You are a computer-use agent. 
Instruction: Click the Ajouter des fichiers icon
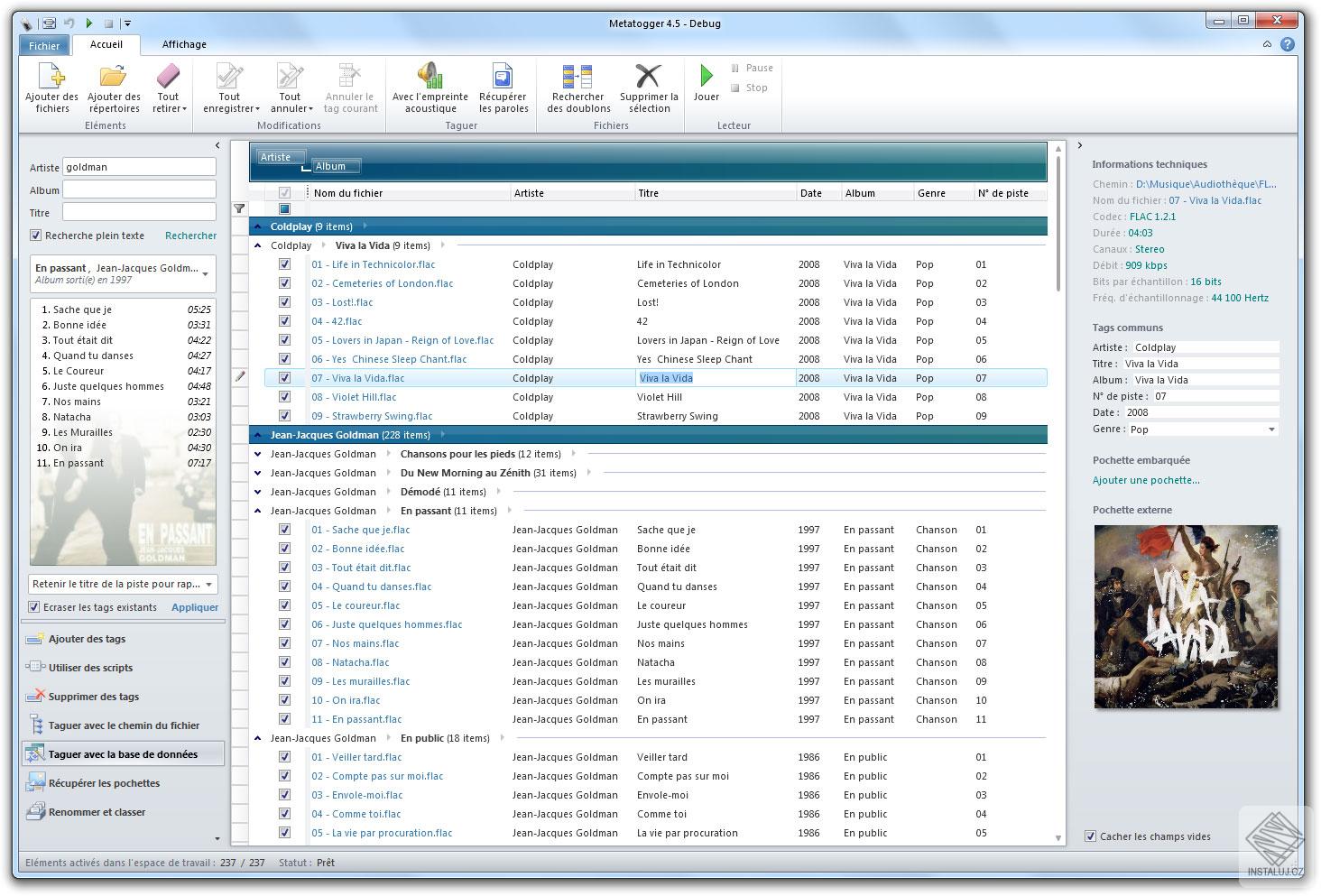pos(51,77)
